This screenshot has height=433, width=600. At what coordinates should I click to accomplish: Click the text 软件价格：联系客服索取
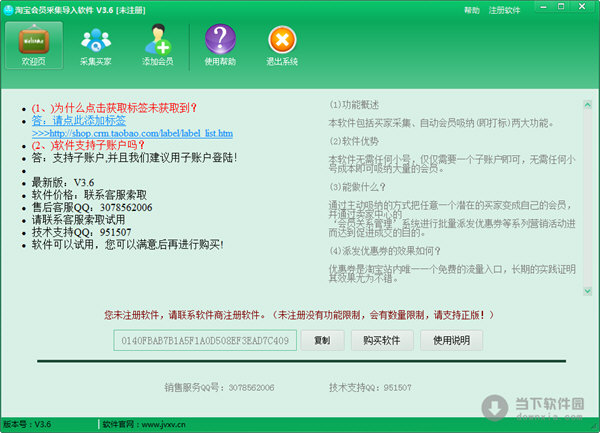89,195
